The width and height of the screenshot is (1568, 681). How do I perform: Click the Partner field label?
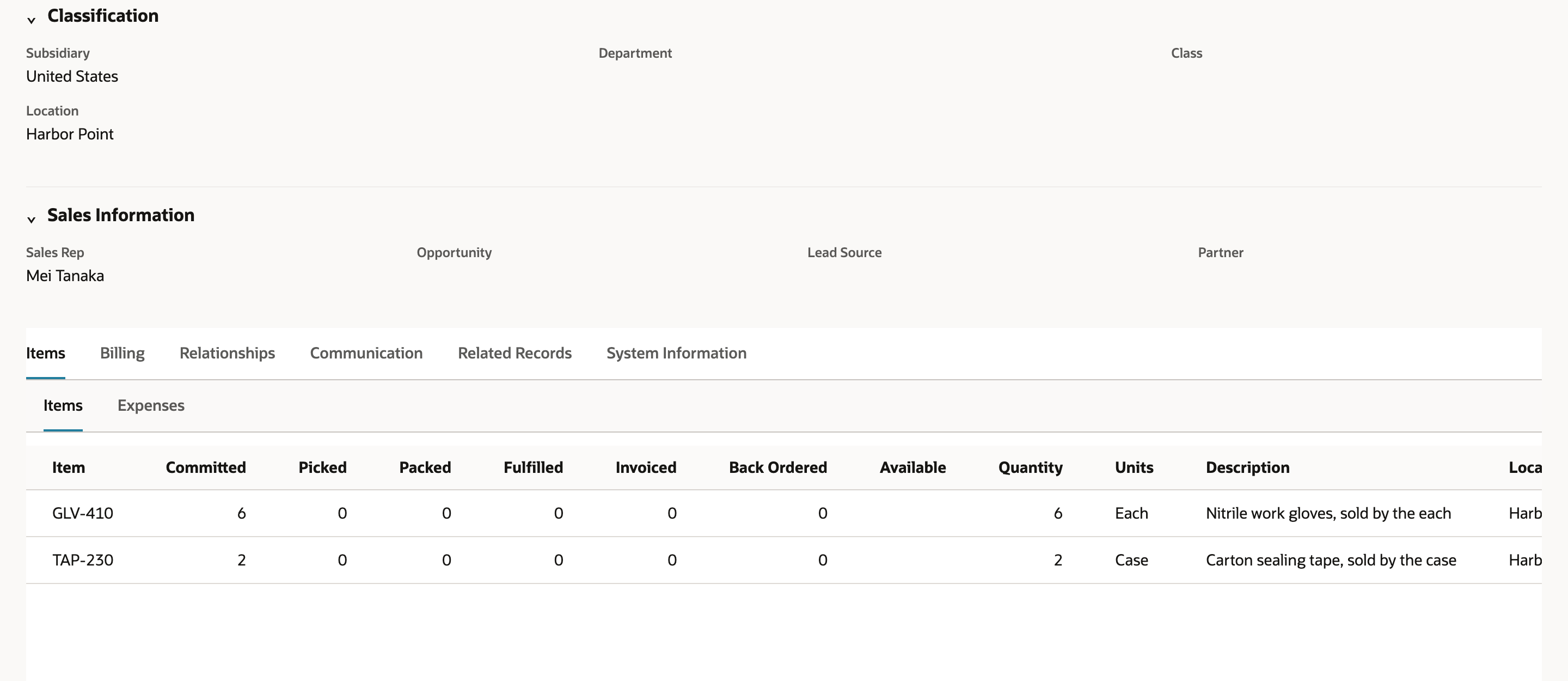1221,252
